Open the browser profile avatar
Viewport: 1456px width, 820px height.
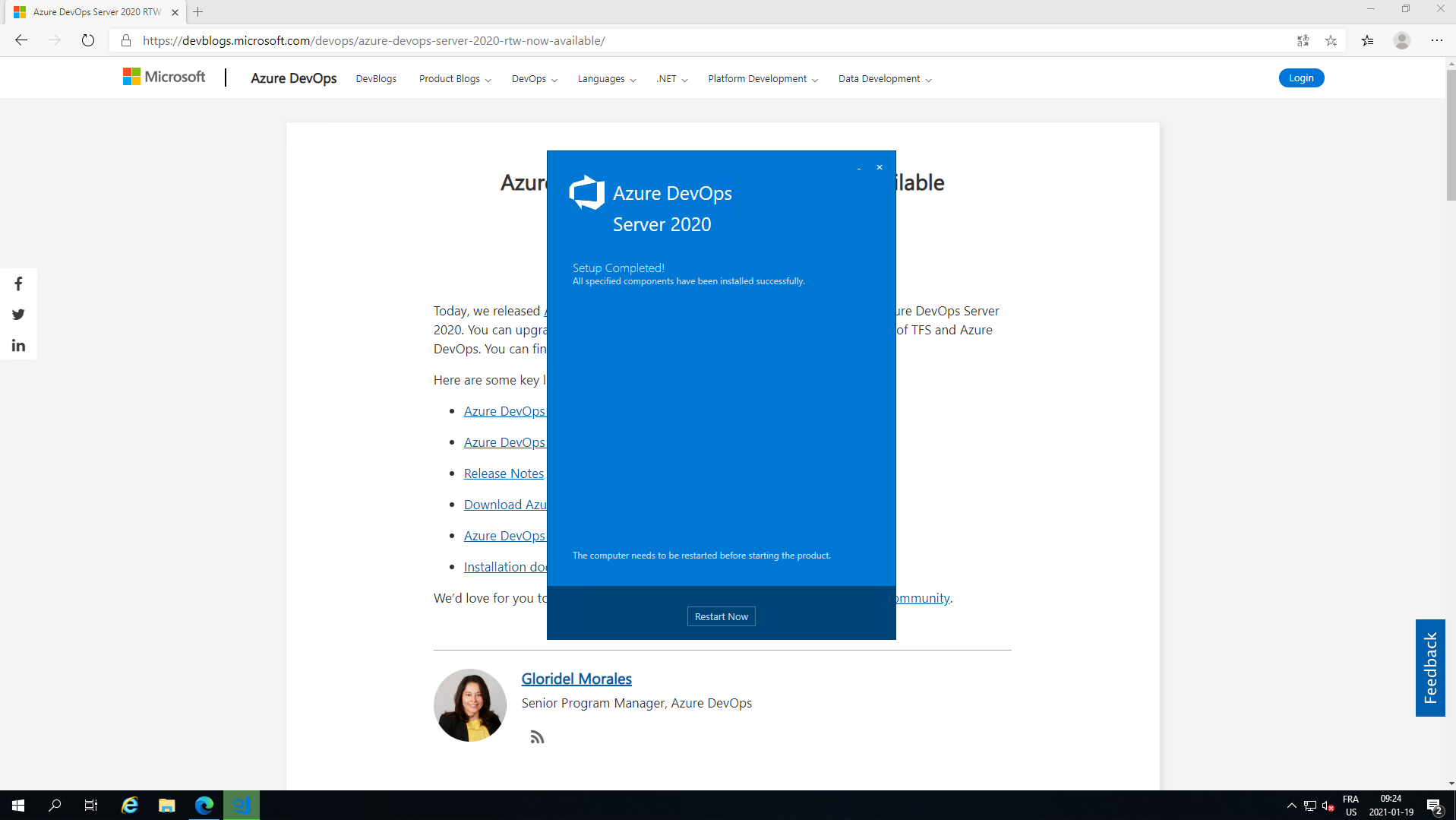point(1401,41)
